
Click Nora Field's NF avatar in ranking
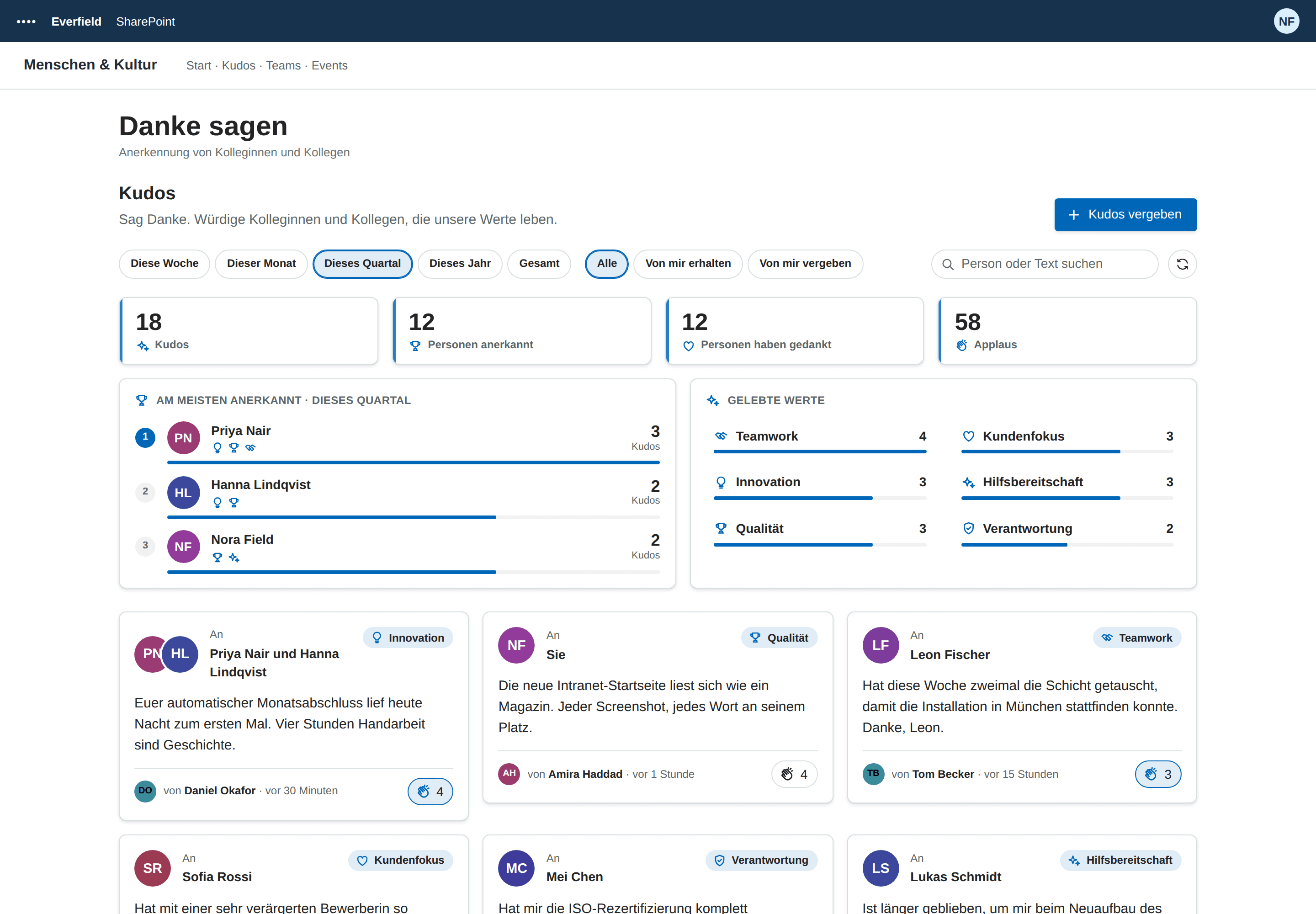click(x=183, y=547)
